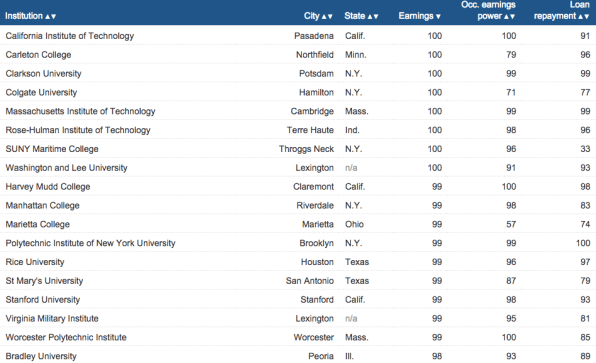Sort by Loan repayment column
Image resolution: width=596 pixels, height=363 pixels.
(561, 10)
